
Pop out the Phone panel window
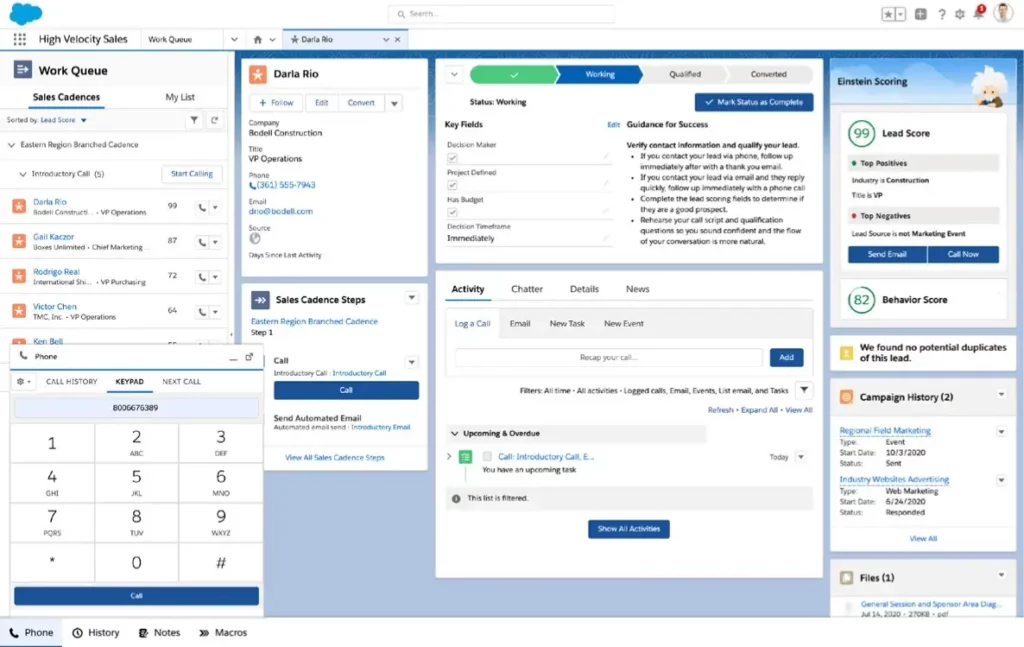click(249, 356)
